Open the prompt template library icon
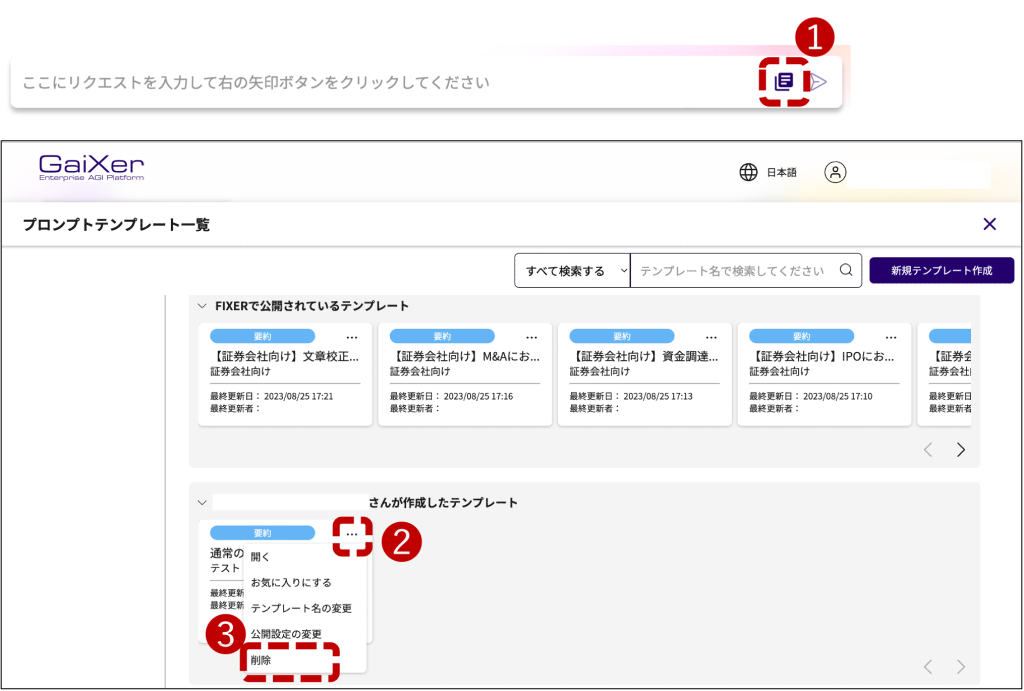Image resolution: width=1024 pixels, height=691 pixels. [x=785, y=82]
